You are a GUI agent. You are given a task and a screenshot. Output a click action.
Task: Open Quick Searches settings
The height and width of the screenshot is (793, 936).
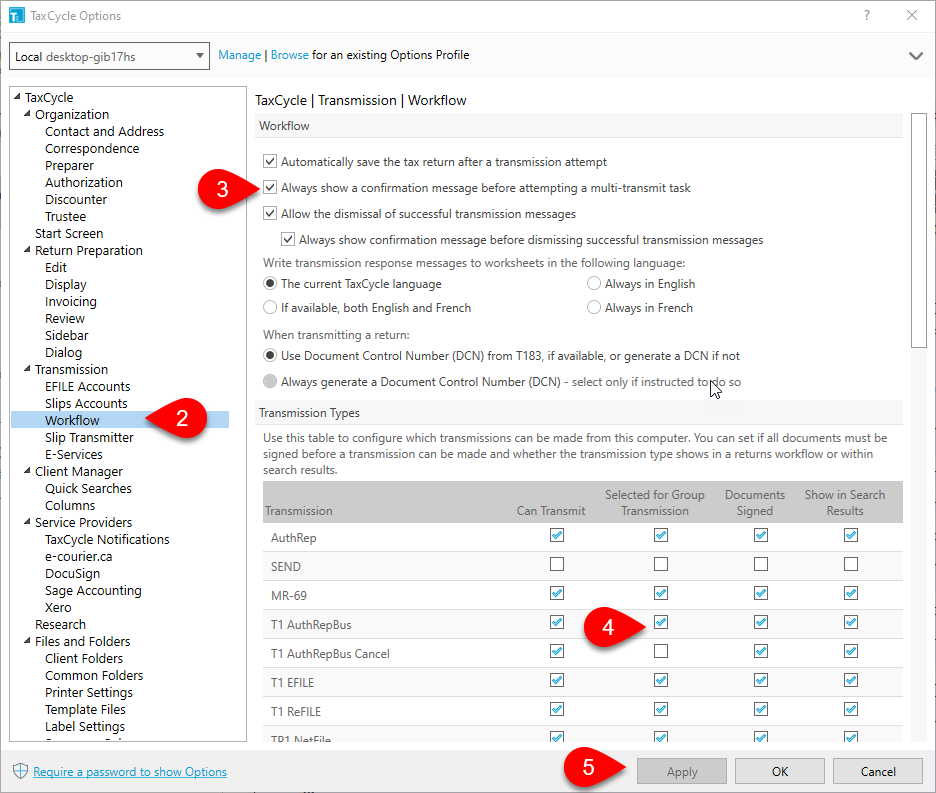pyautogui.click(x=88, y=488)
